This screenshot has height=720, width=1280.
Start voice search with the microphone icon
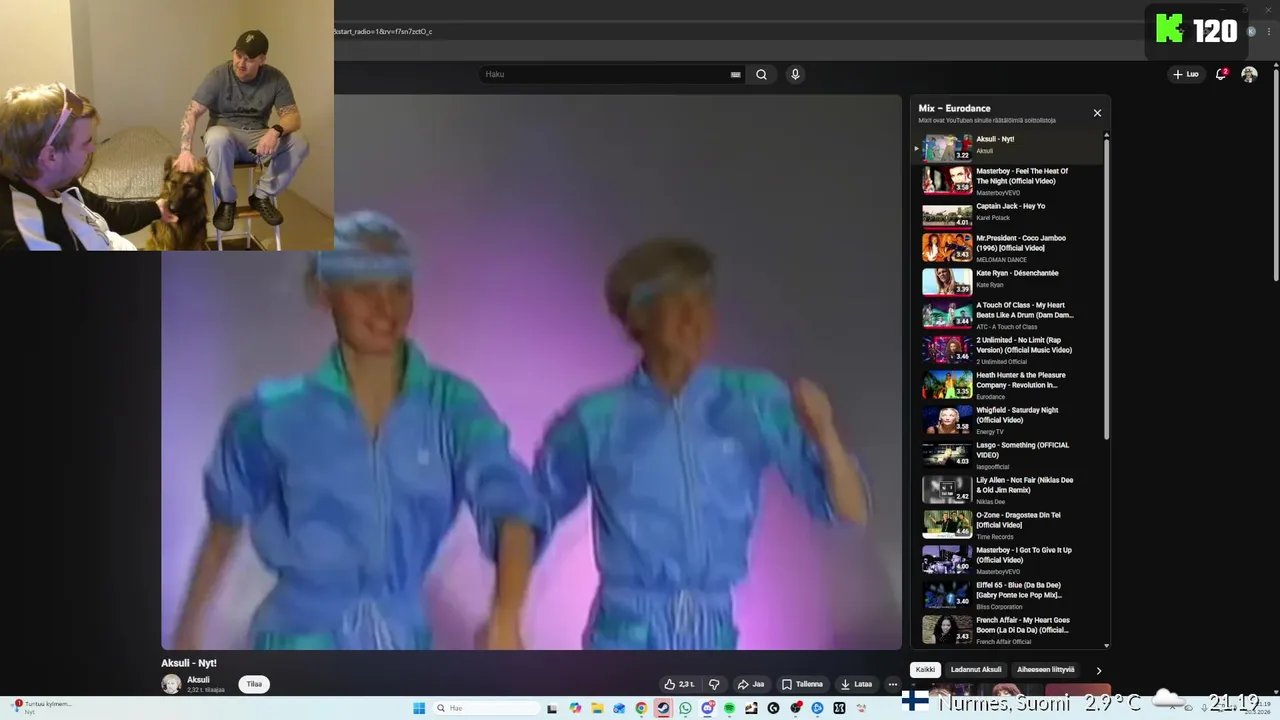point(795,74)
